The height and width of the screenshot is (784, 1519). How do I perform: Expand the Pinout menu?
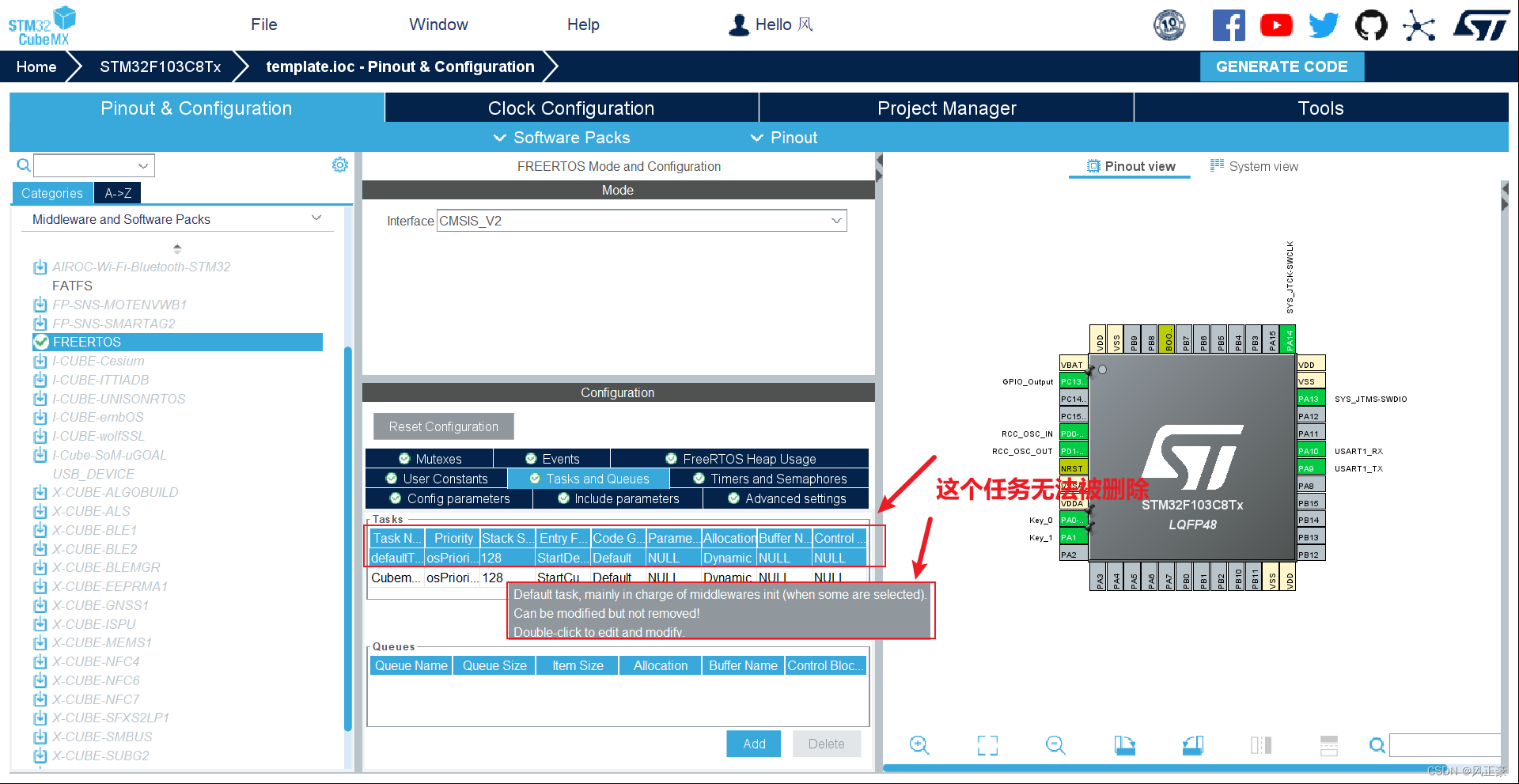pyautogui.click(x=783, y=138)
